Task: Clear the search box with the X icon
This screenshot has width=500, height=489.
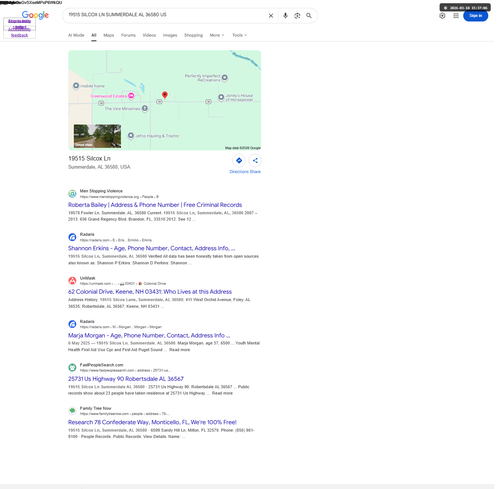Action: (271, 16)
